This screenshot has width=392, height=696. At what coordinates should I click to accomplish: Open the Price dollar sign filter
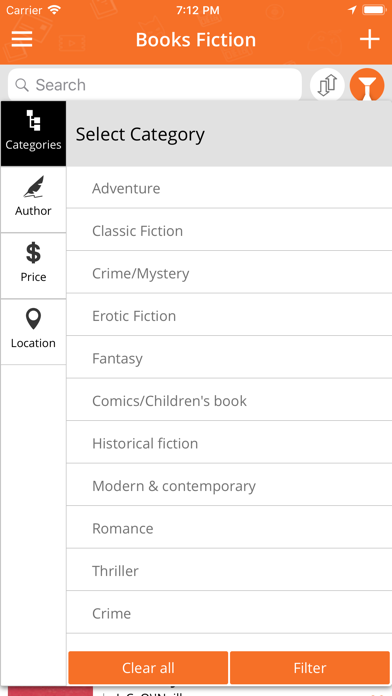(33, 265)
